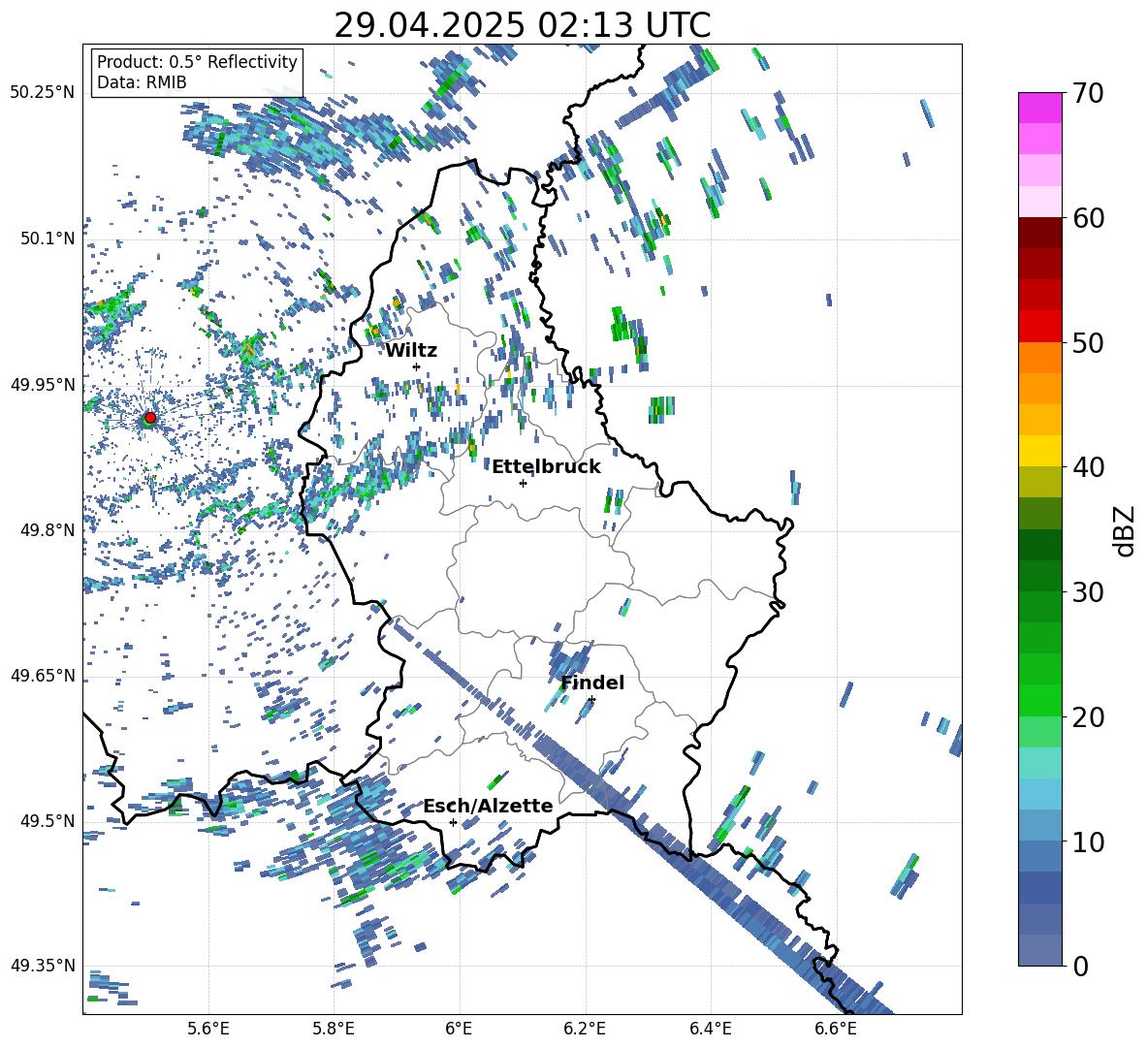Click the 60 tick on colorbar
The height and width of the screenshot is (1048, 1148).
click(1088, 218)
